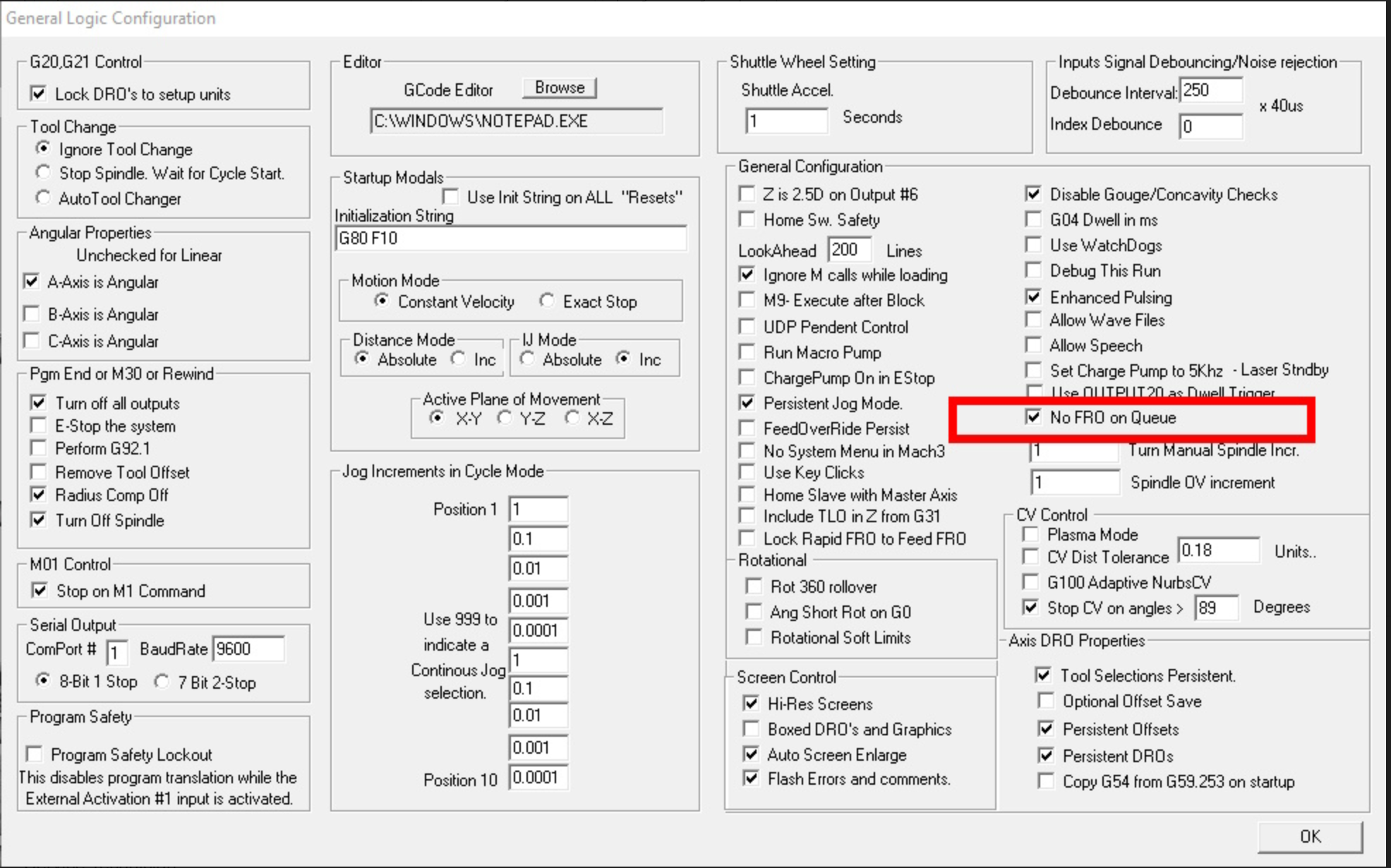1391x868 pixels.
Task: Enable Program Safety Lockout checkbox
Action: point(34,754)
